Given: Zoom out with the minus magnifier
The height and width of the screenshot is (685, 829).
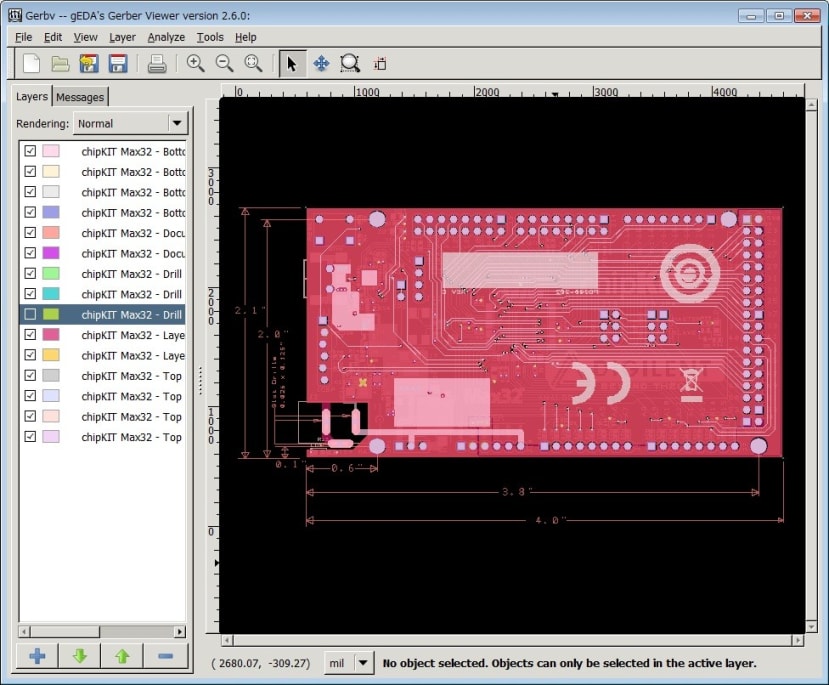Looking at the screenshot, I should tap(225, 64).
